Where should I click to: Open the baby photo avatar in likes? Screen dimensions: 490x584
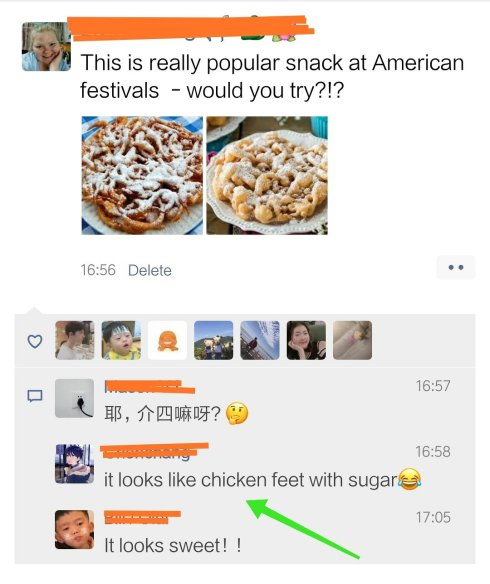pyautogui.click(x=121, y=340)
